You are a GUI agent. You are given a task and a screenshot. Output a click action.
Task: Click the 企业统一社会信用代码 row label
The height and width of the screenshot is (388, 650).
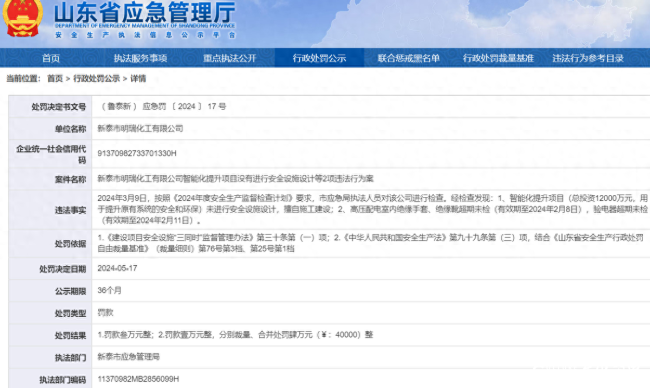coord(51,154)
